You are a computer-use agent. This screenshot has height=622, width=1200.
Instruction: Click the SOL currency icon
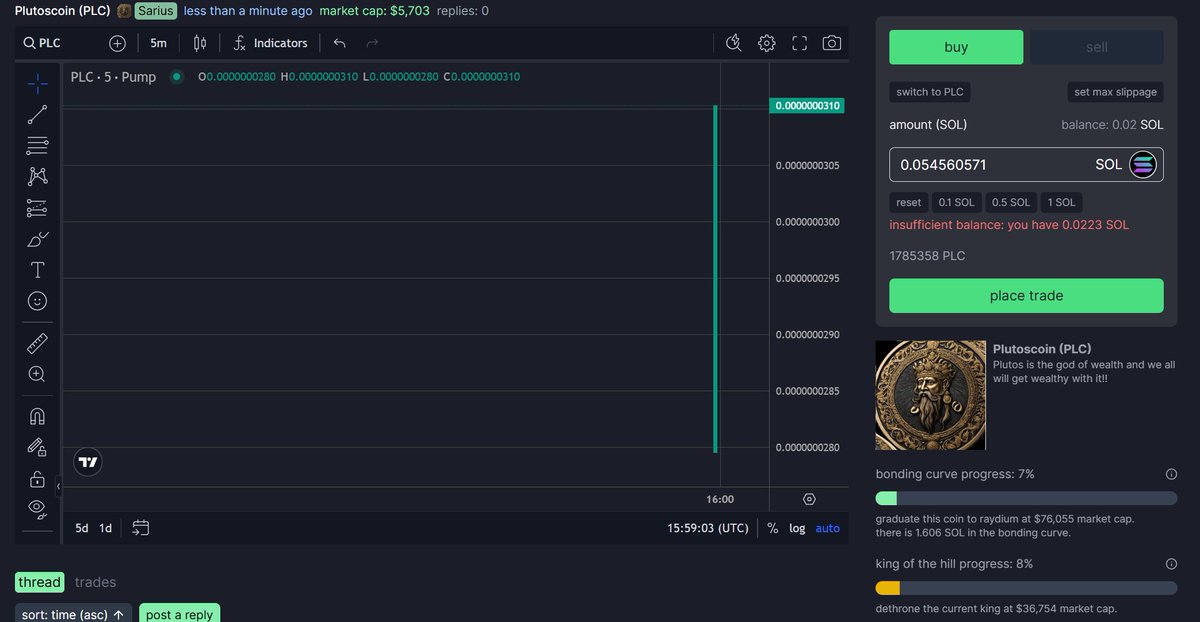[1142, 165]
